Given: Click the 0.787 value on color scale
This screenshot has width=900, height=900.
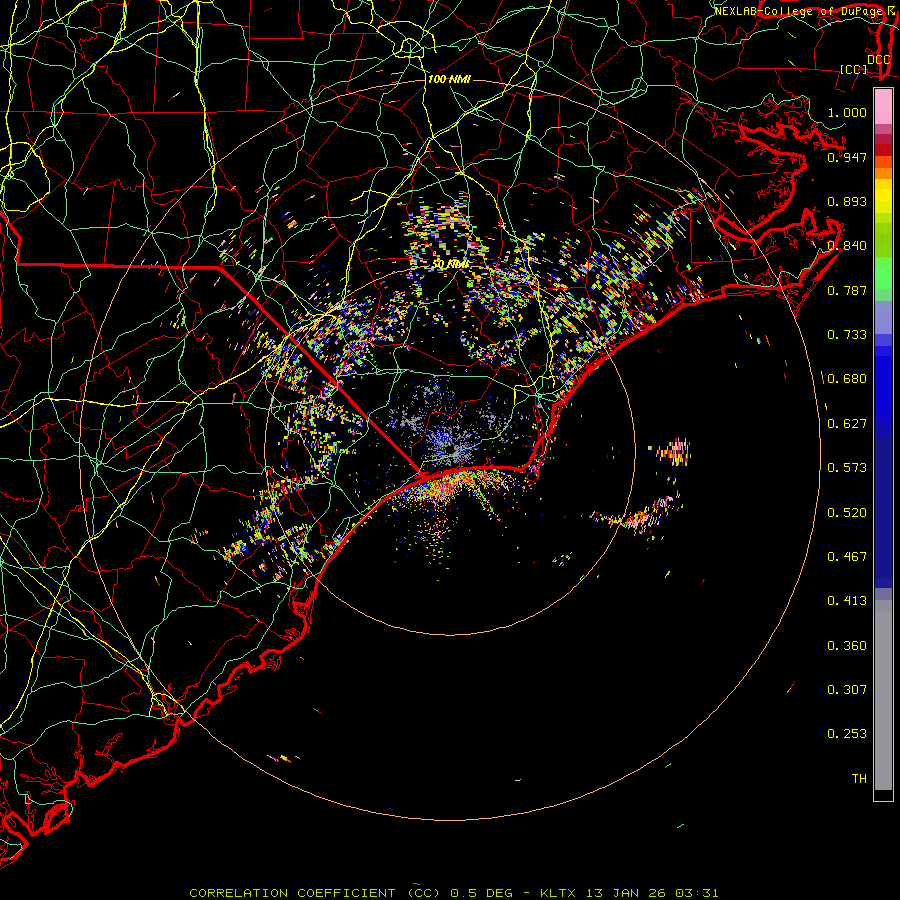Looking at the screenshot, I should pos(847,290).
